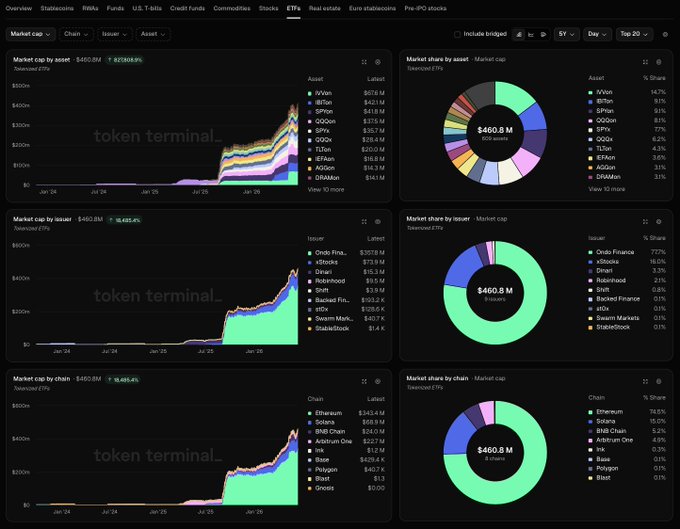Click the Ondo Finance 77.7% share value
This screenshot has height=529, width=680.
click(x=658, y=252)
